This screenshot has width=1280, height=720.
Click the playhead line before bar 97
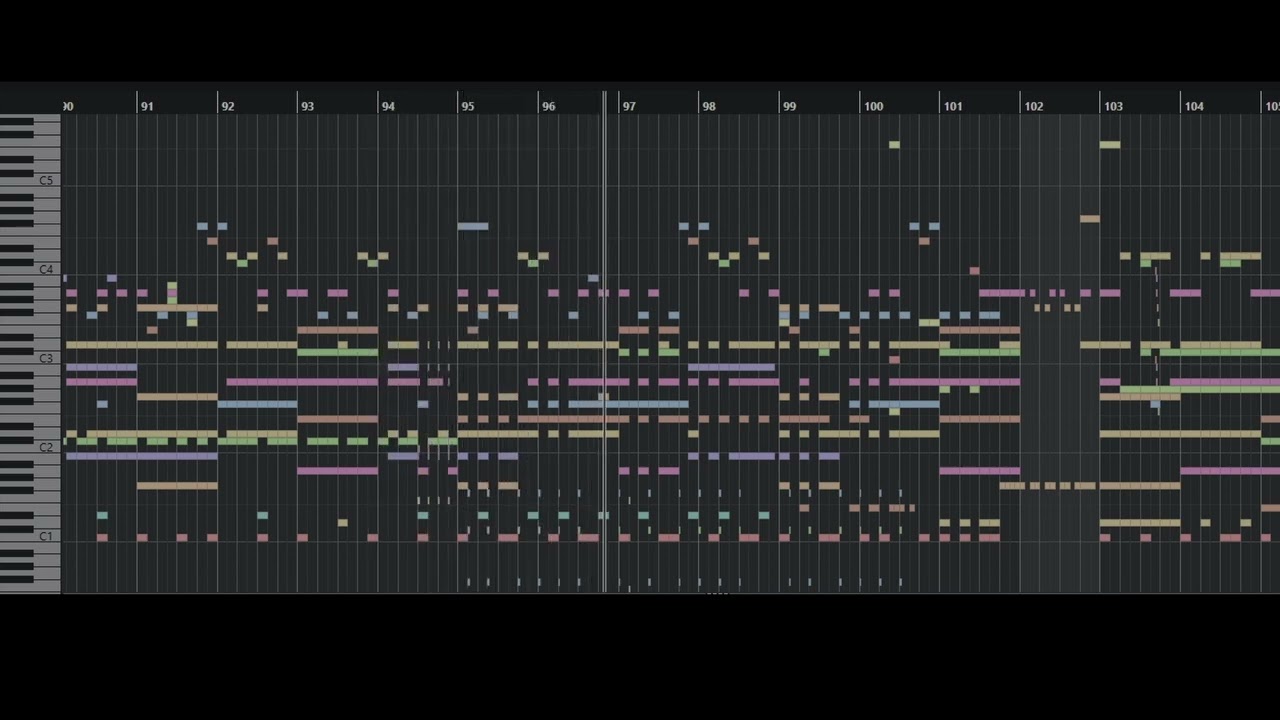pos(605,300)
